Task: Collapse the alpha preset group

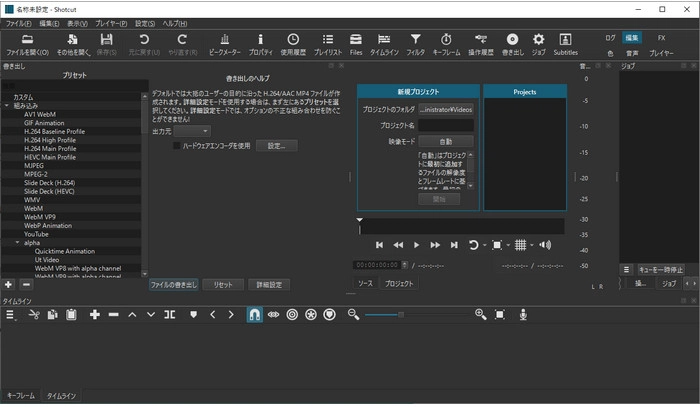Action: point(16,242)
